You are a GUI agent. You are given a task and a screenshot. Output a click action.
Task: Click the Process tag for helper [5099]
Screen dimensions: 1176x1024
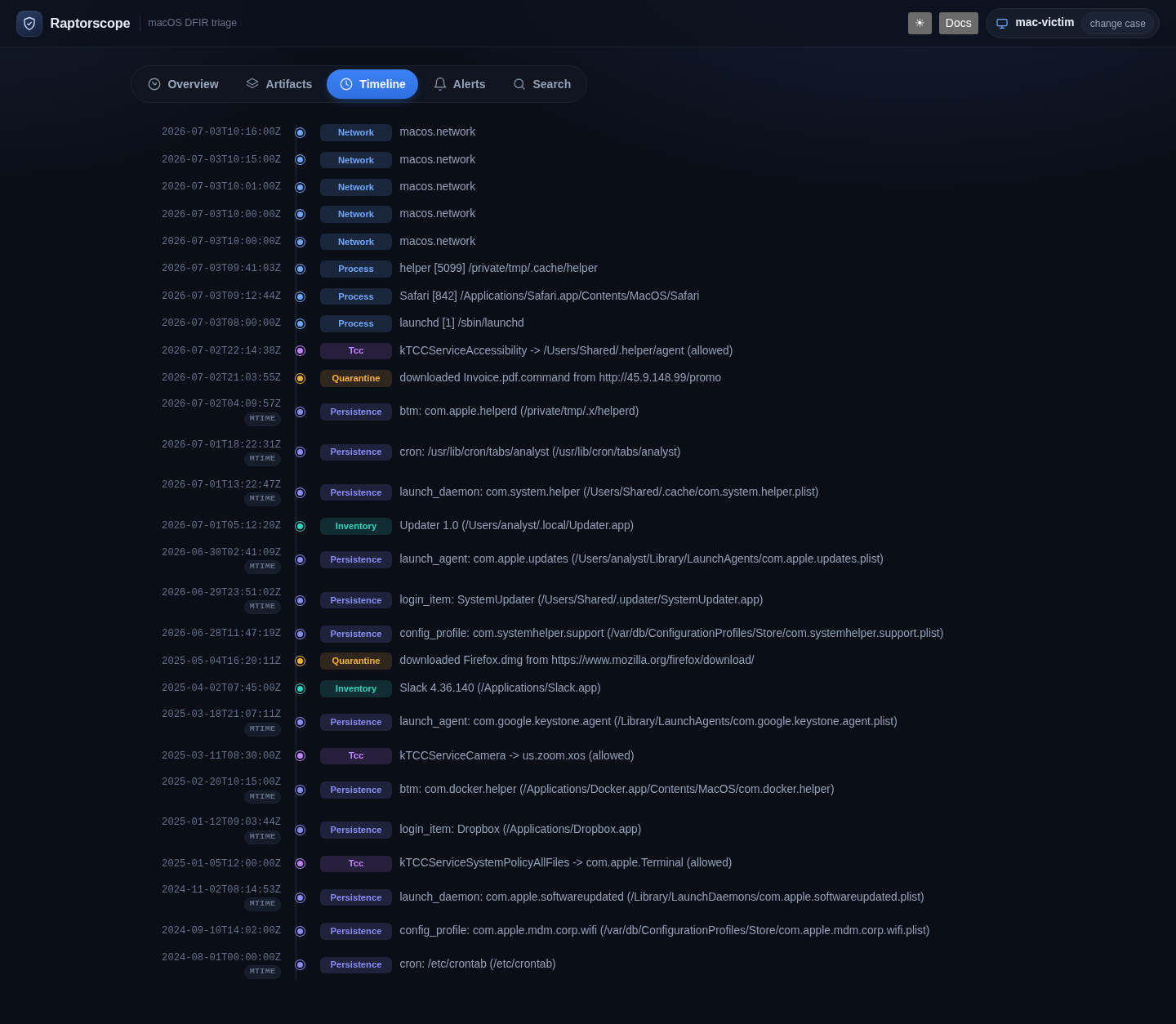[x=356, y=269]
